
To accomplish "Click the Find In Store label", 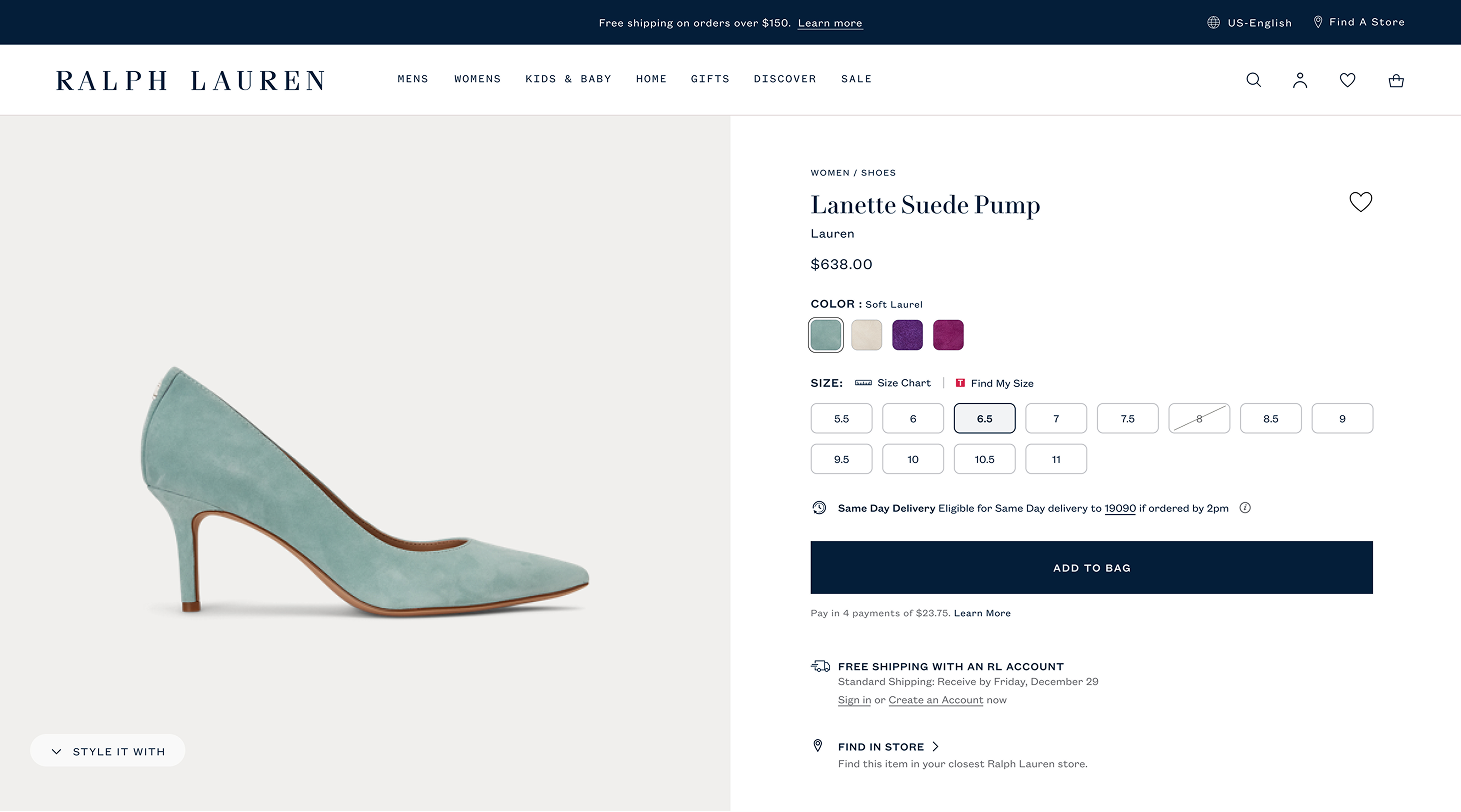I will 881,747.
